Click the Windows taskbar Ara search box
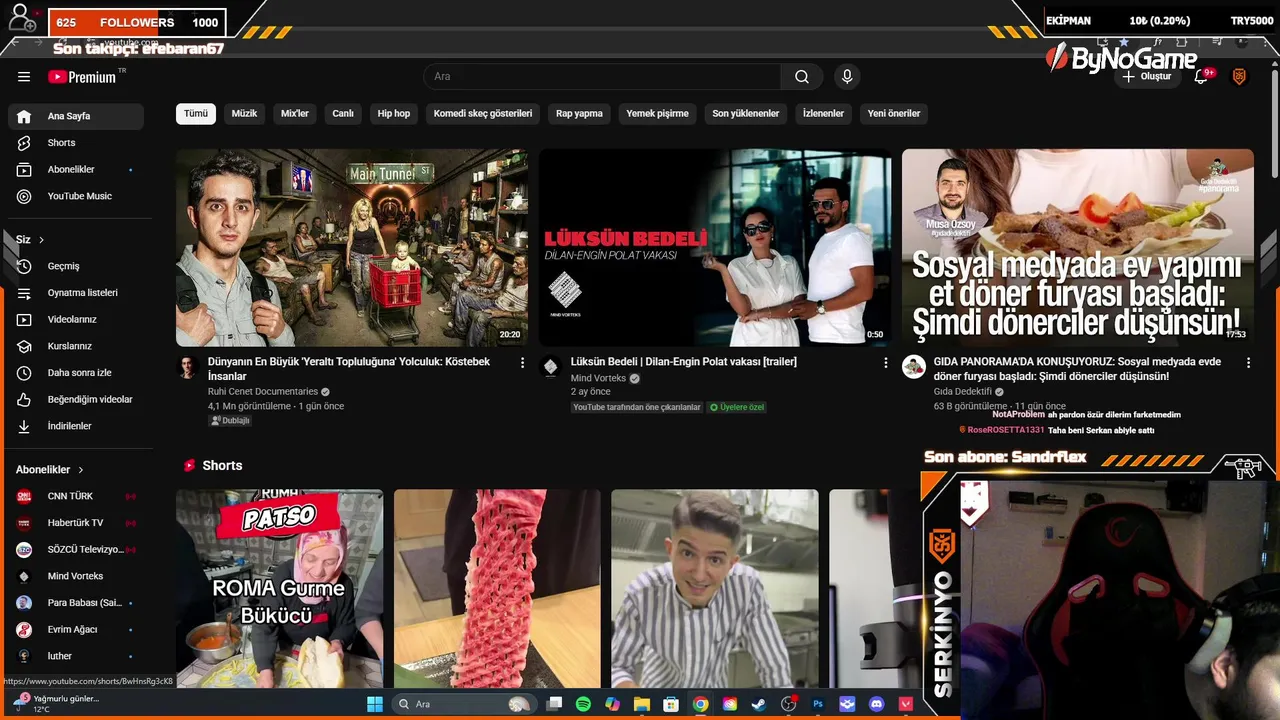 point(464,704)
